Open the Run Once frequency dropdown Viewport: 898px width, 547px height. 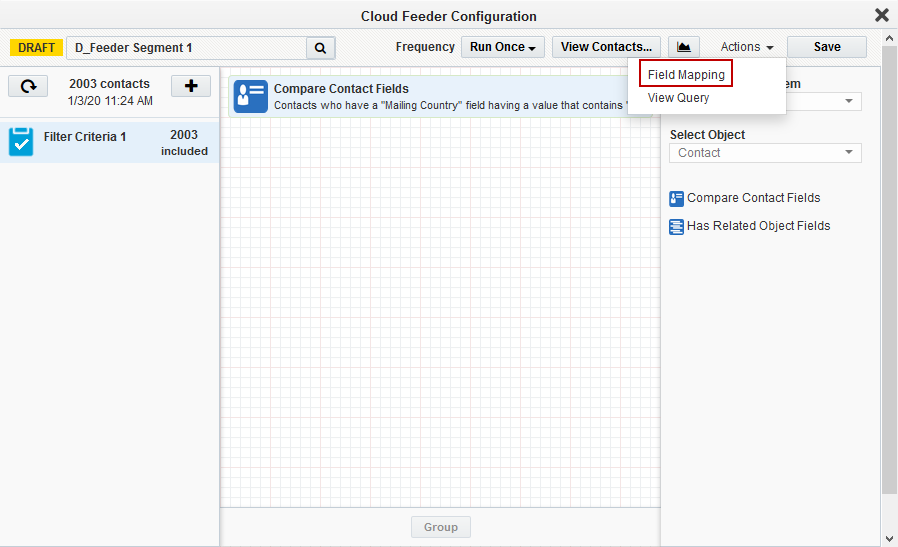[x=503, y=47]
